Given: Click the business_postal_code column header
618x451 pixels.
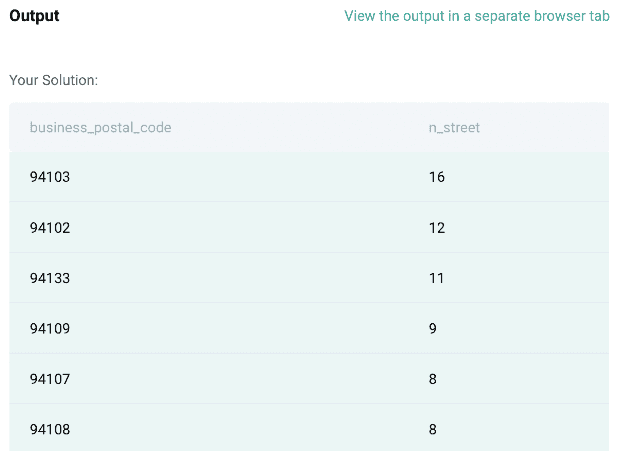Looking at the screenshot, I should (x=100, y=127).
